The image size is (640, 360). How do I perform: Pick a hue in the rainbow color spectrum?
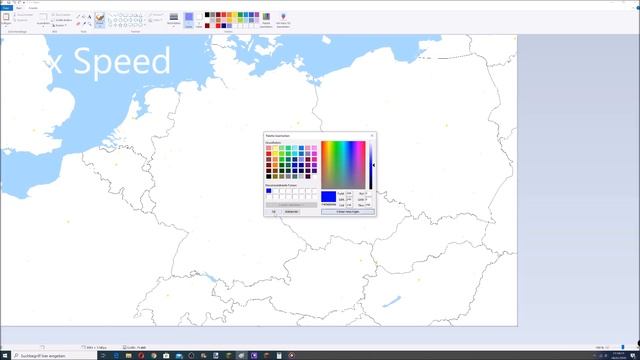coord(343,165)
